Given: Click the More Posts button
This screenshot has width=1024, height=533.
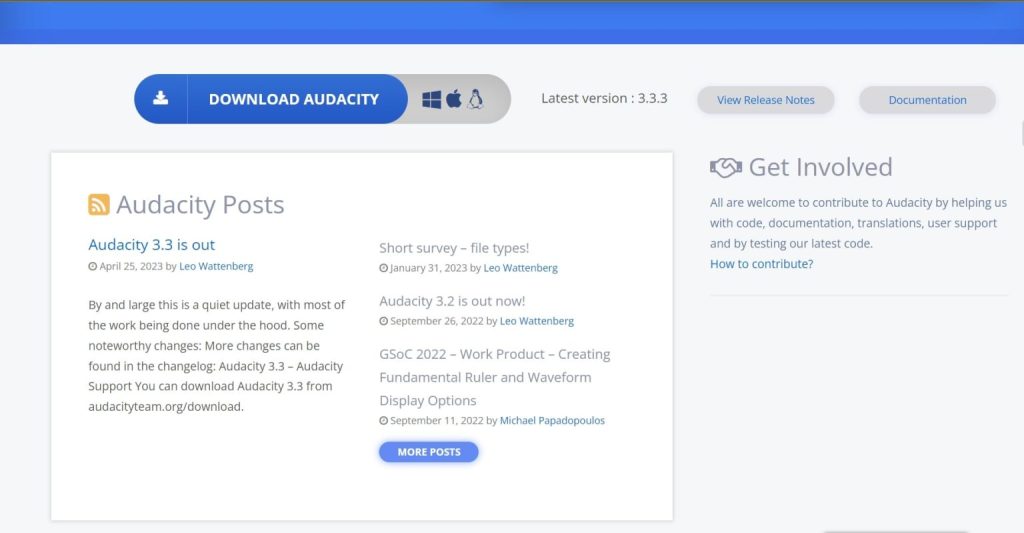Looking at the screenshot, I should 429,452.
